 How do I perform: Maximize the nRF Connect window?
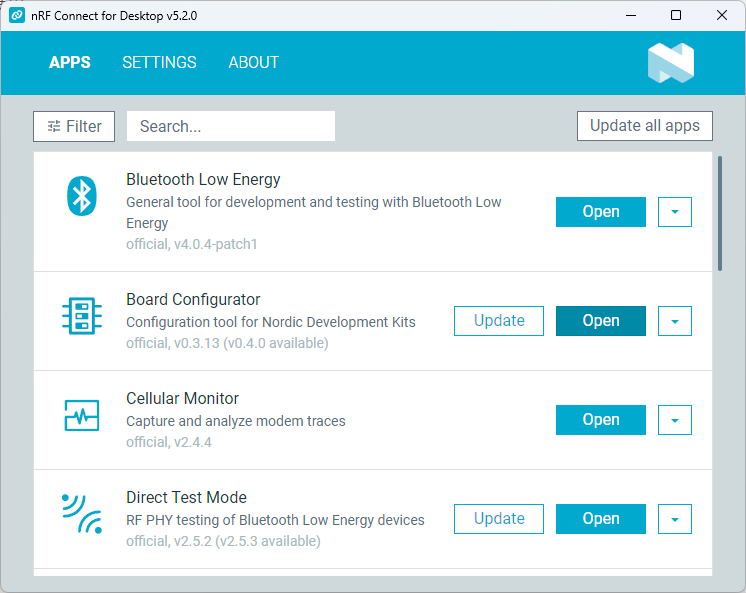(x=676, y=15)
